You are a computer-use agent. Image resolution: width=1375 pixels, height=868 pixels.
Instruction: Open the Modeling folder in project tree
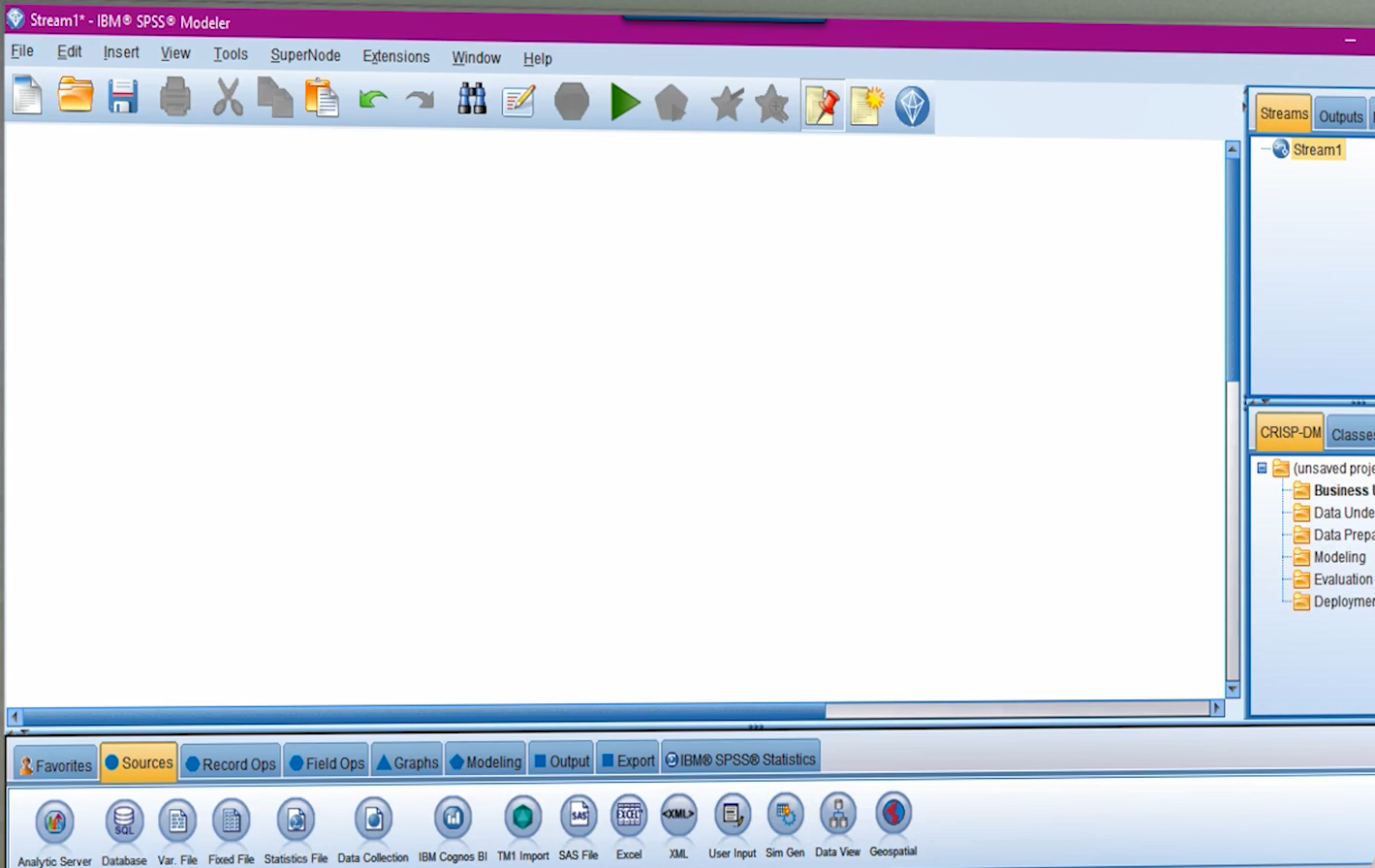tap(1338, 557)
